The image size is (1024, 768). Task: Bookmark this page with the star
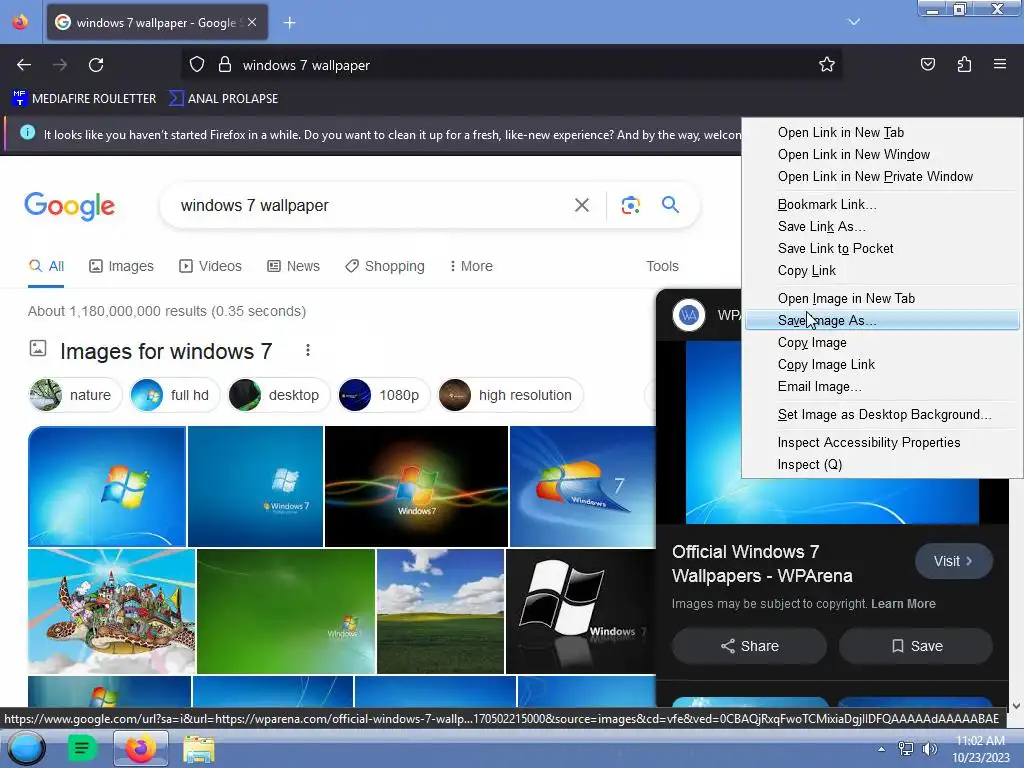click(x=827, y=65)
